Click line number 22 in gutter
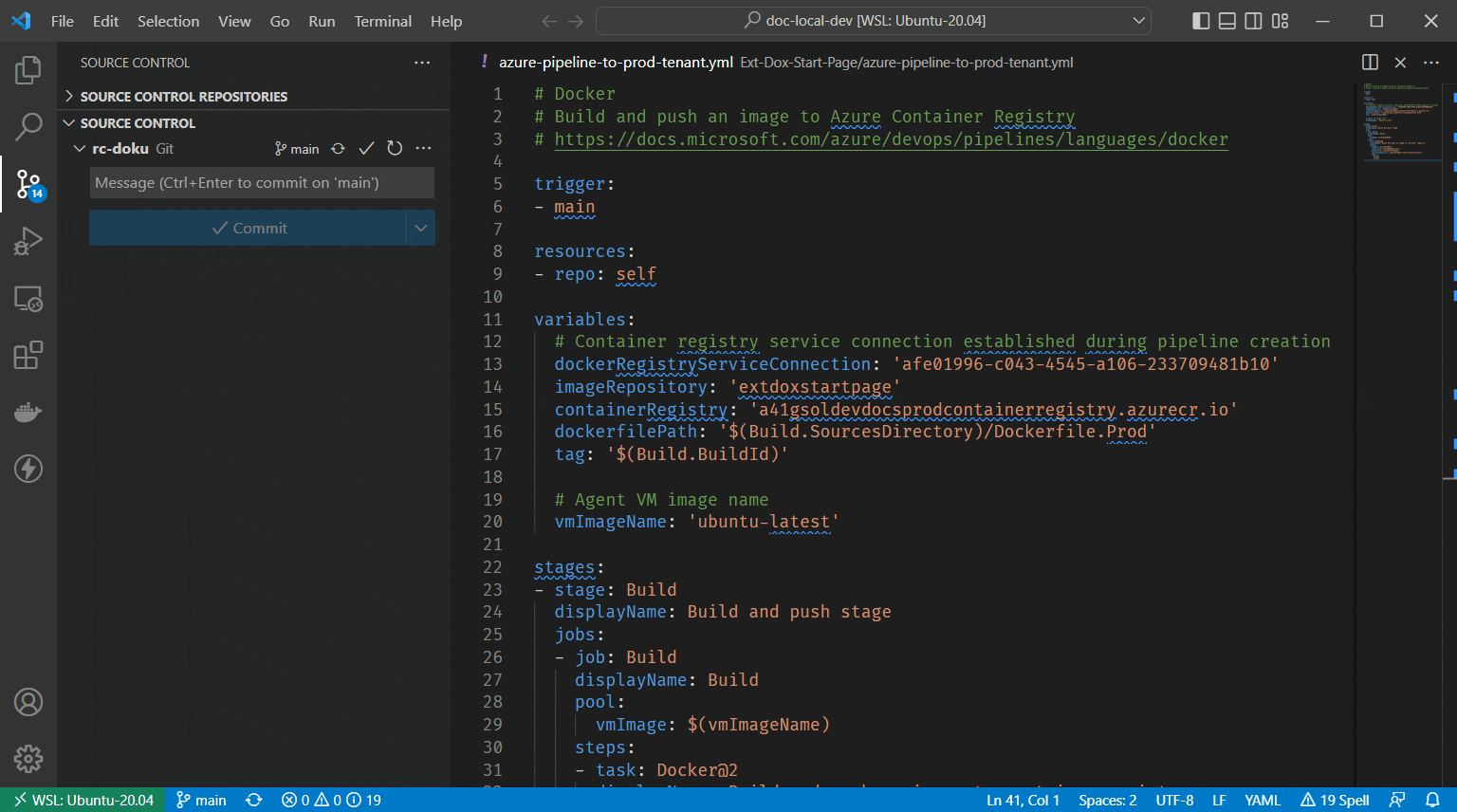The image size is (1457, 812). (492, 567)
